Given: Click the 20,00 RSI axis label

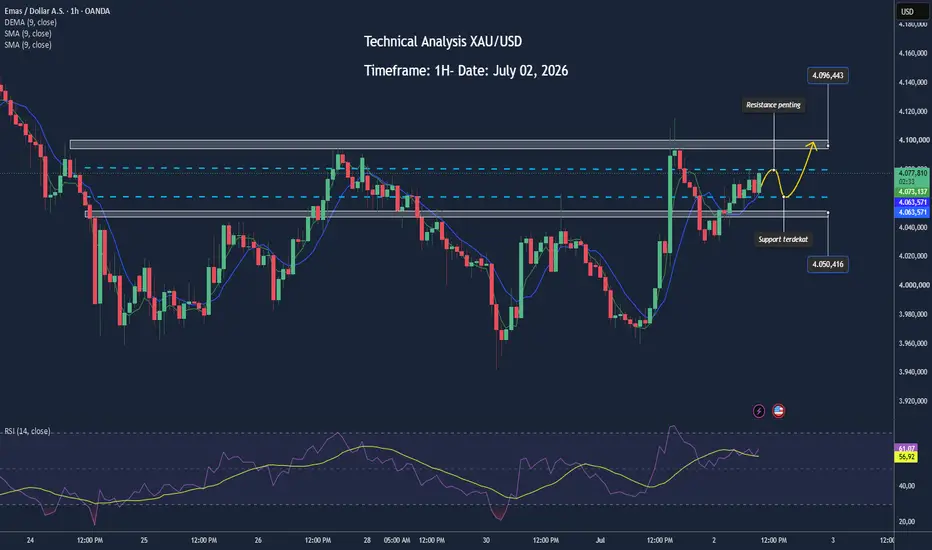Looking at the screenshot, I should click(907, 522).
